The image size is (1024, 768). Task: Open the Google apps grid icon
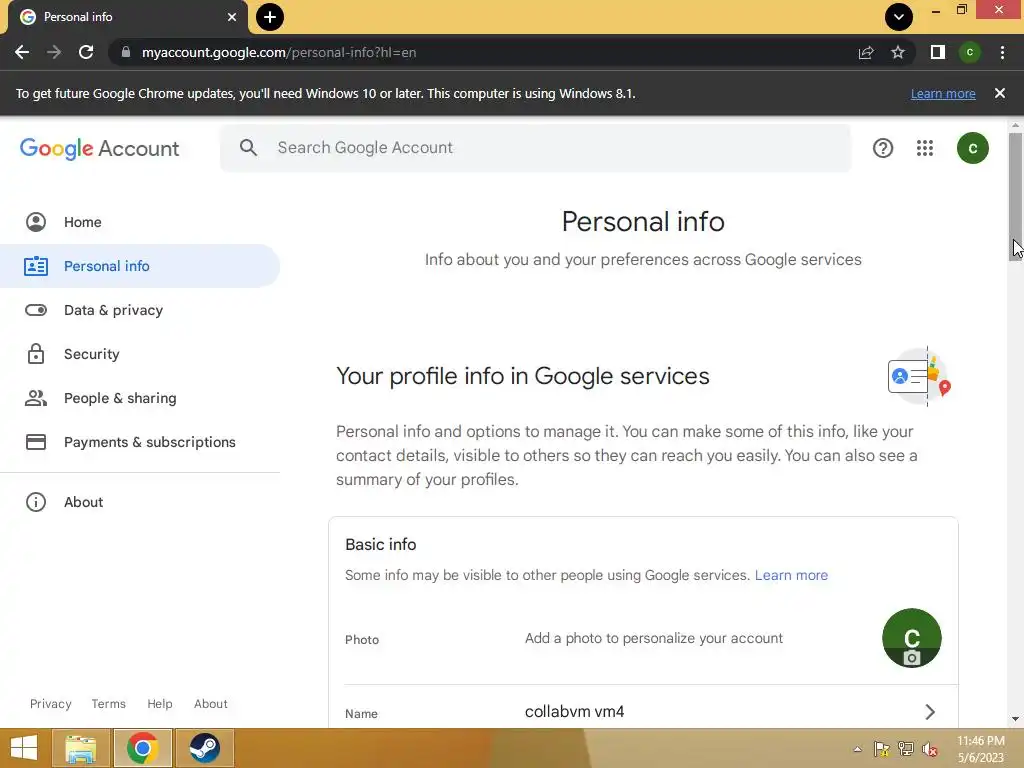pos(925,148)
